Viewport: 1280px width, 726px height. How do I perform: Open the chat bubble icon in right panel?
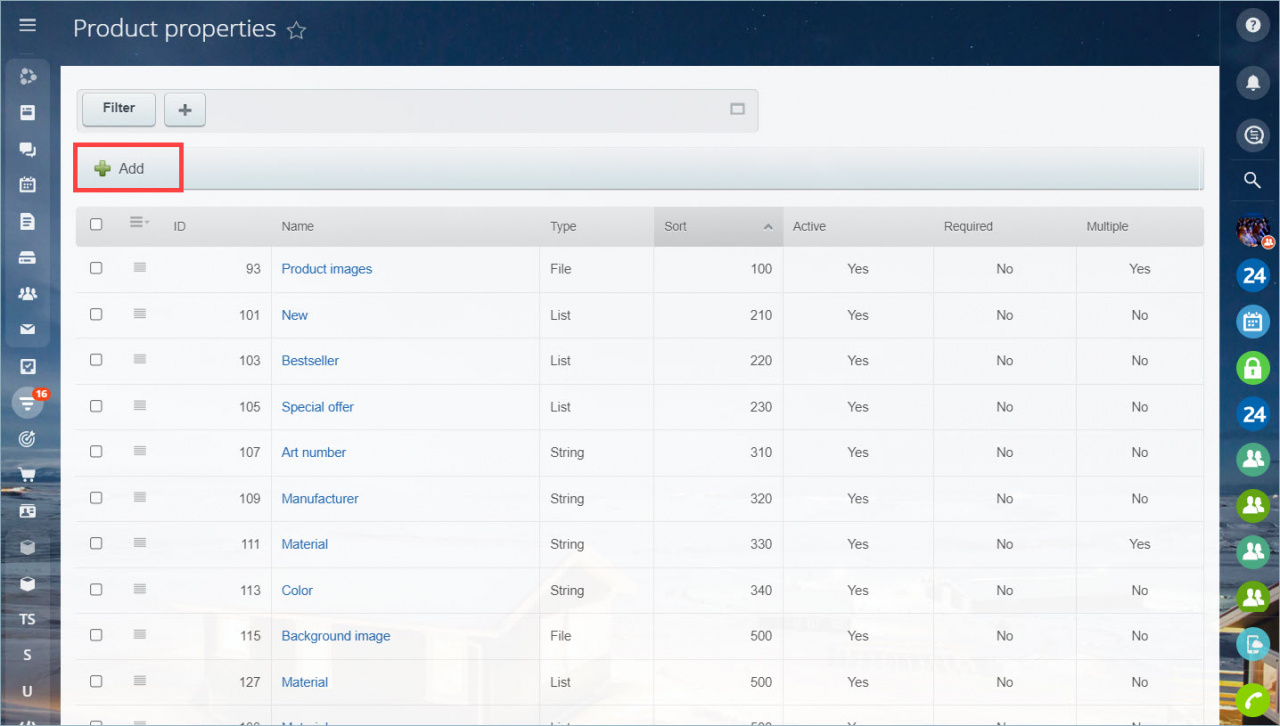coord(1252,135)
